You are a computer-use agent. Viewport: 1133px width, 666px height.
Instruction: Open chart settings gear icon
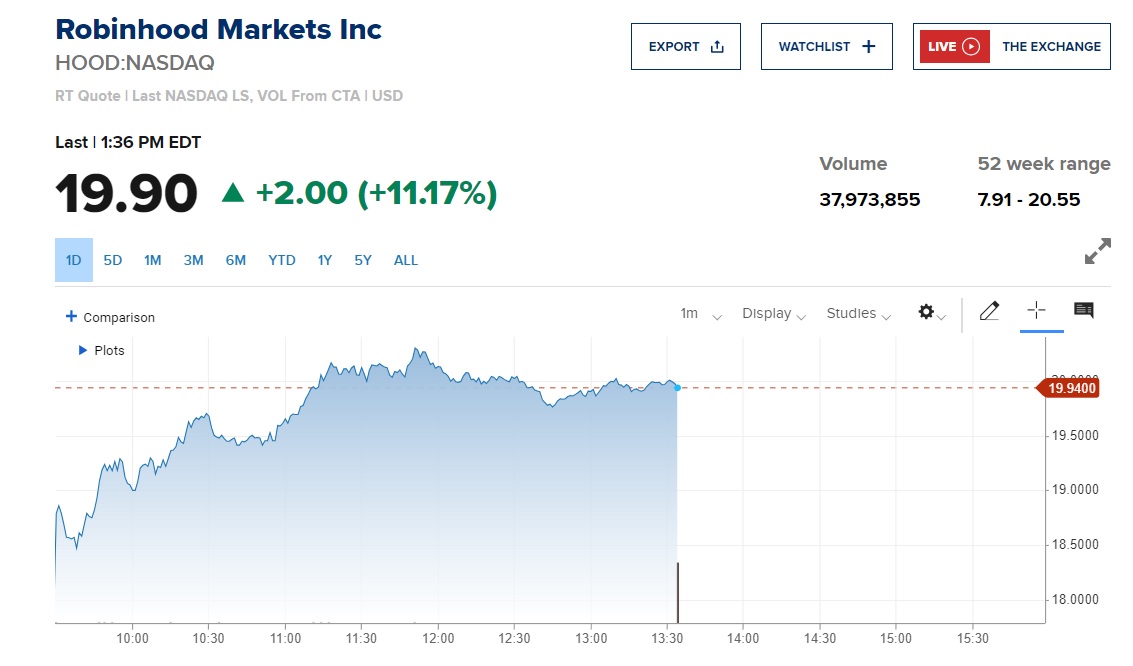926,313
